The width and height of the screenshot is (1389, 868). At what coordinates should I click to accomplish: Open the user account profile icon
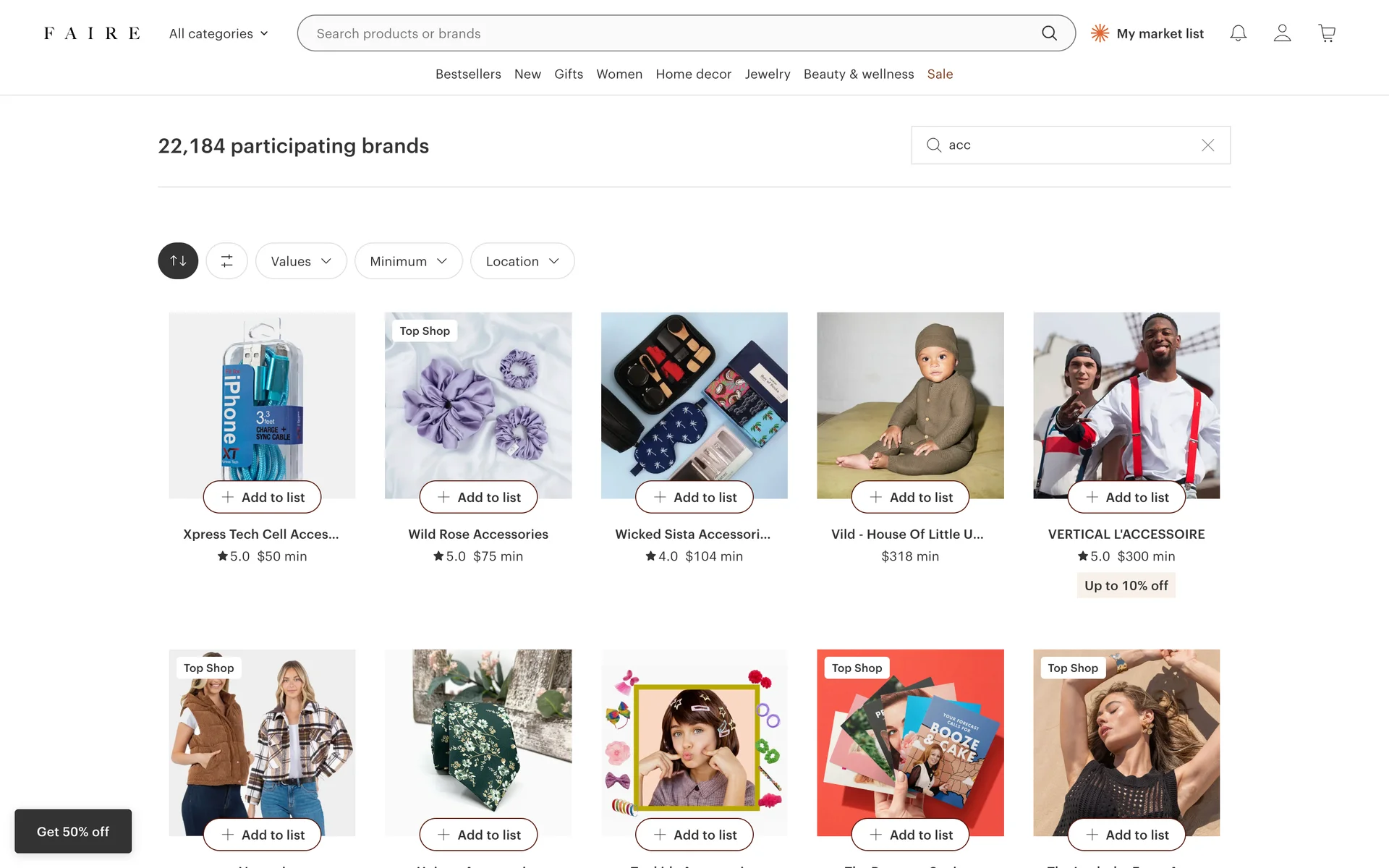tap(1282, 33)
